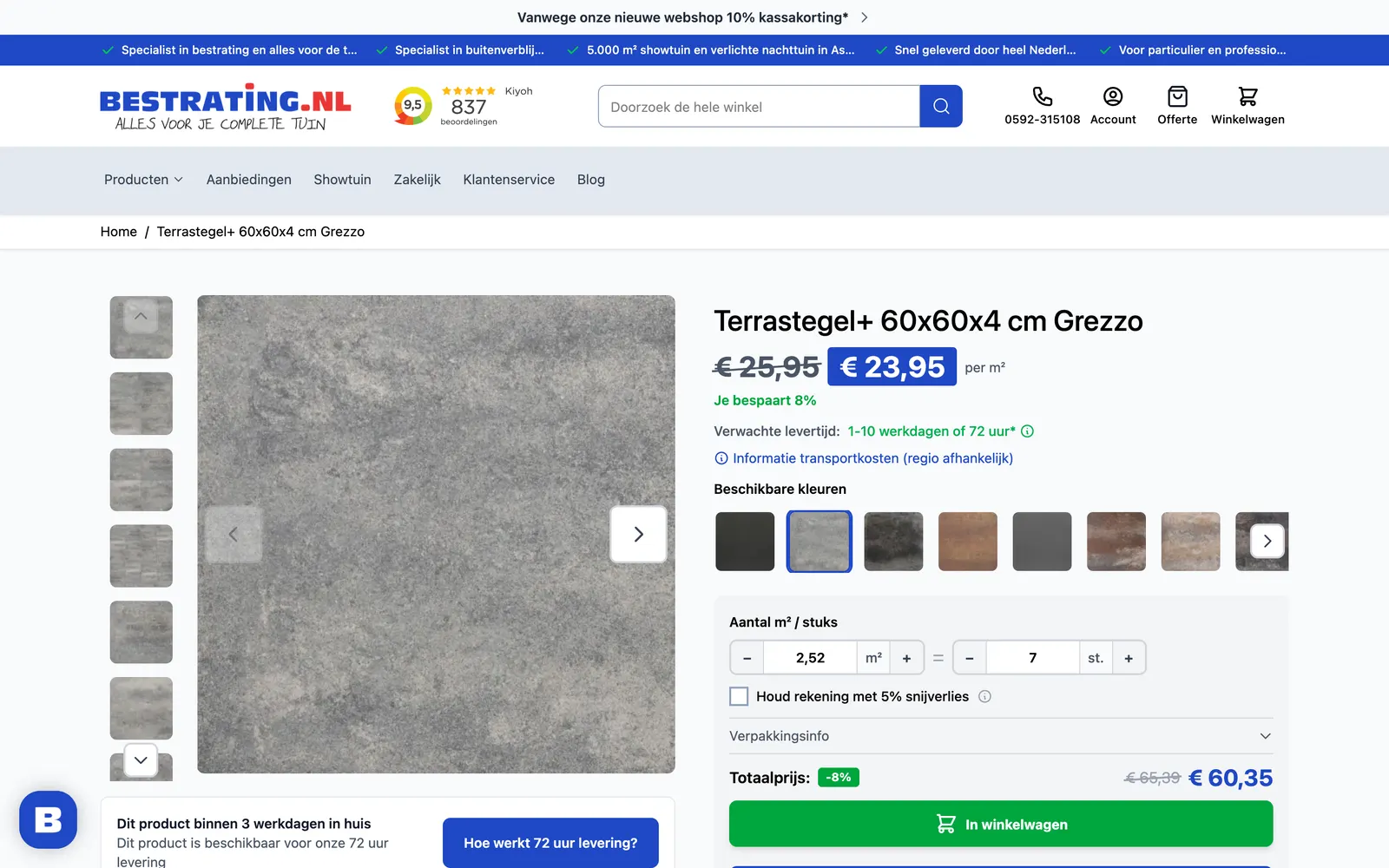Expand the Producten menu

[x=143, y=180]
